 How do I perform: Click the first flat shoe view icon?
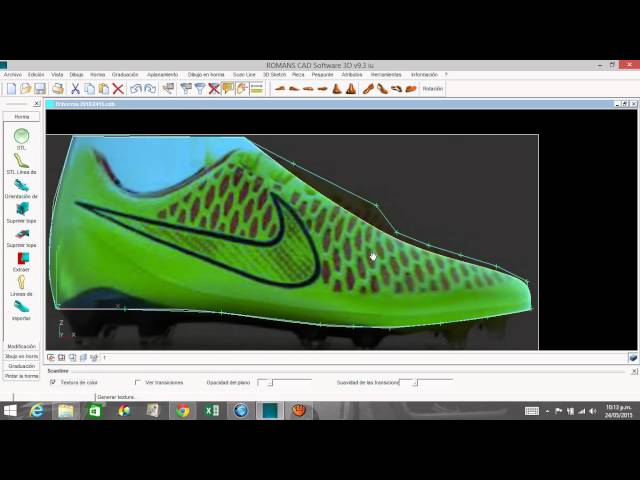(x=280, y=88)
